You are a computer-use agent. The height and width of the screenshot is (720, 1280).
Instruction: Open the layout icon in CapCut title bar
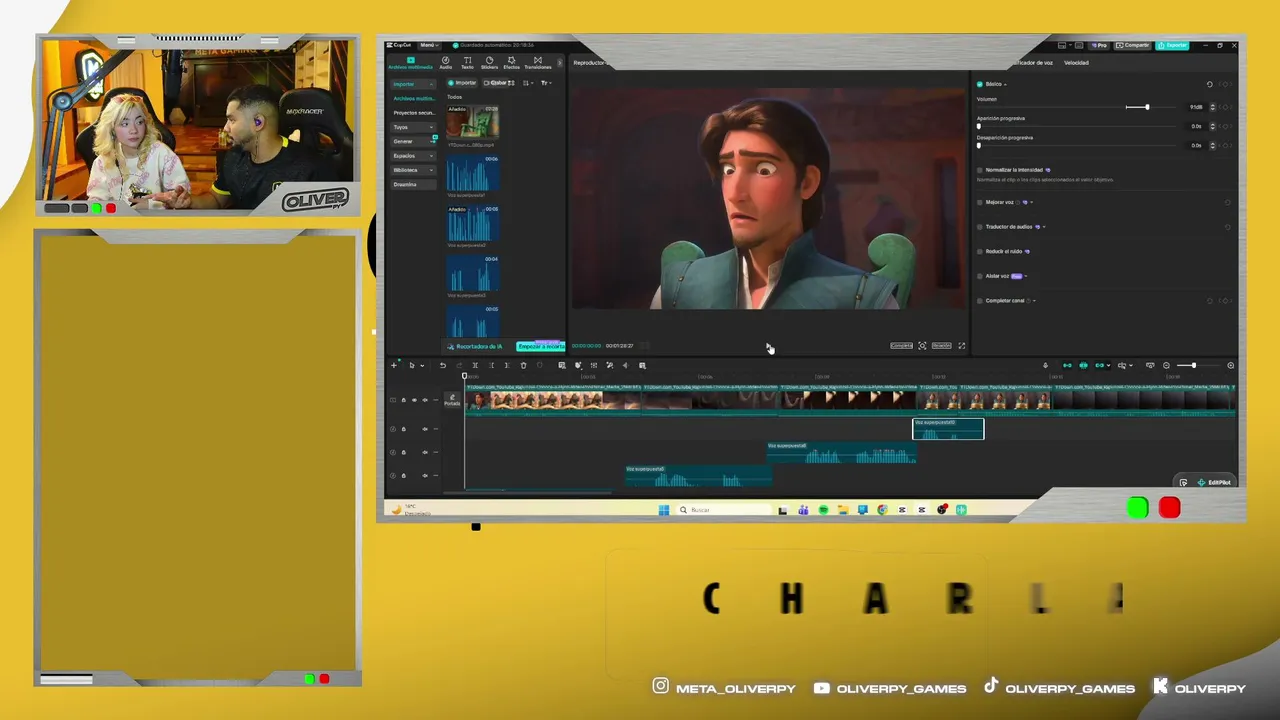(x=1062, y=45)
